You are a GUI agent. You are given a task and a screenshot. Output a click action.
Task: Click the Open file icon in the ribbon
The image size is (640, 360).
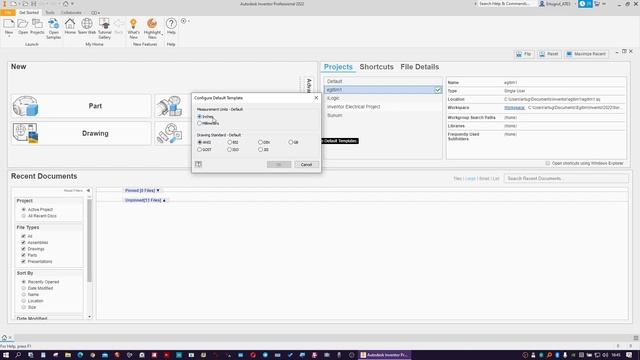(23, 24)
